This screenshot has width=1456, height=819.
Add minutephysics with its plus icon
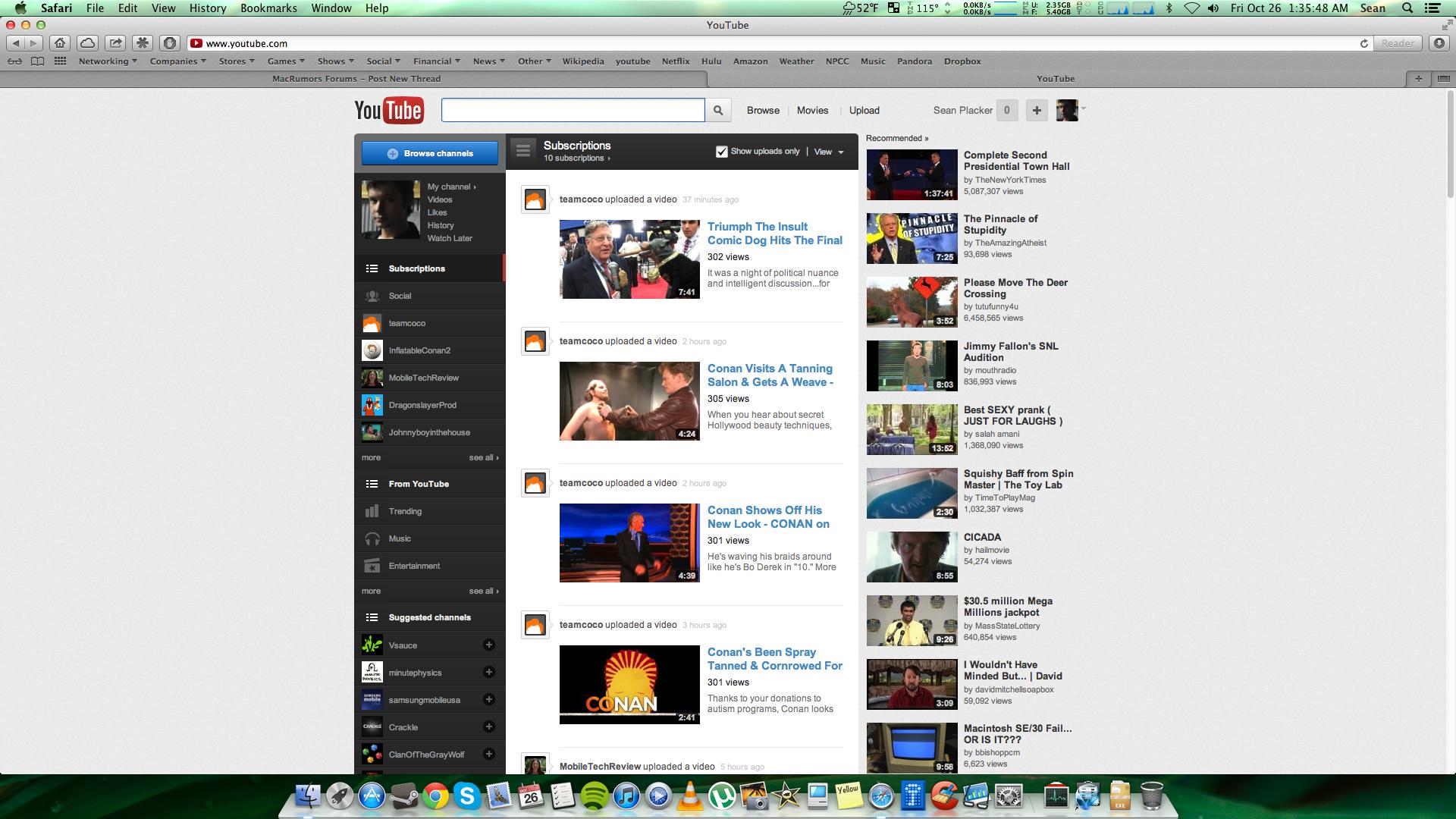point(489,672)
